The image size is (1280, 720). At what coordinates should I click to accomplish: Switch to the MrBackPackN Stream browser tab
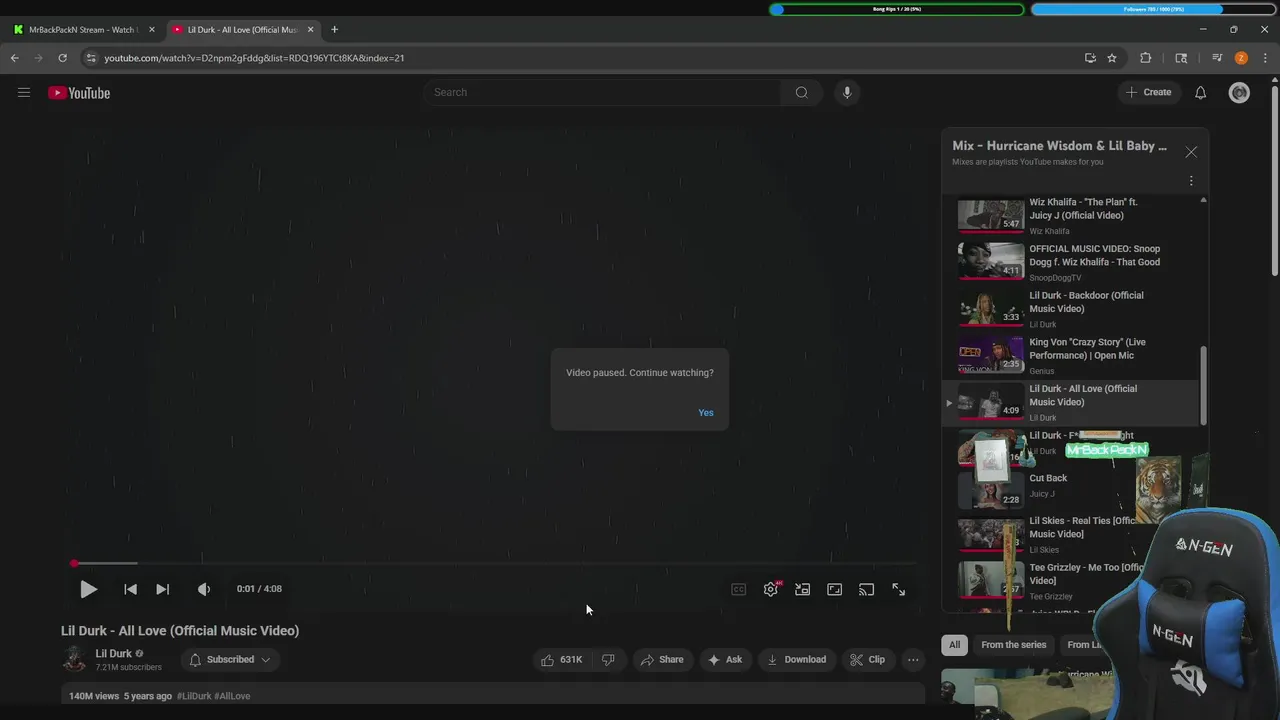[82, 30]
